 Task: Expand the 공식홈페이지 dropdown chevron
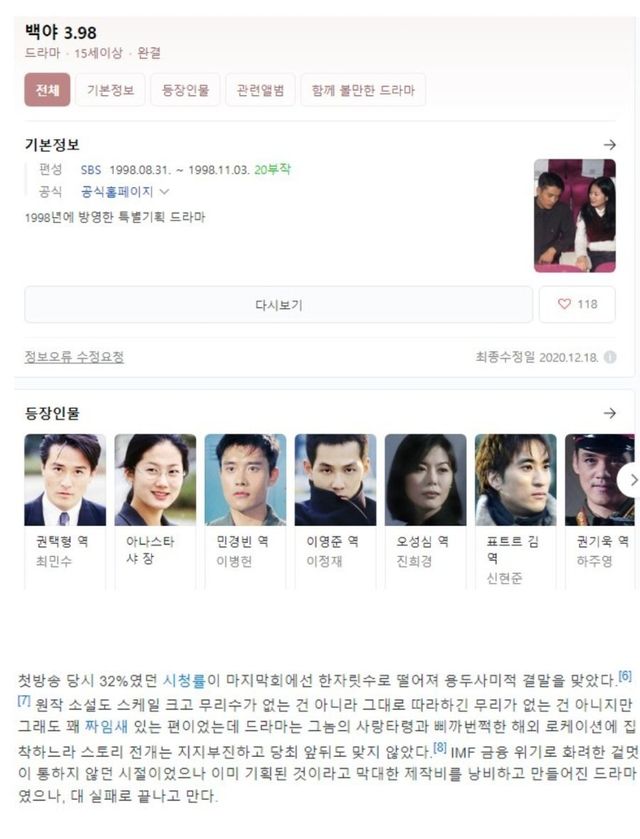click(x=164, y=192)
